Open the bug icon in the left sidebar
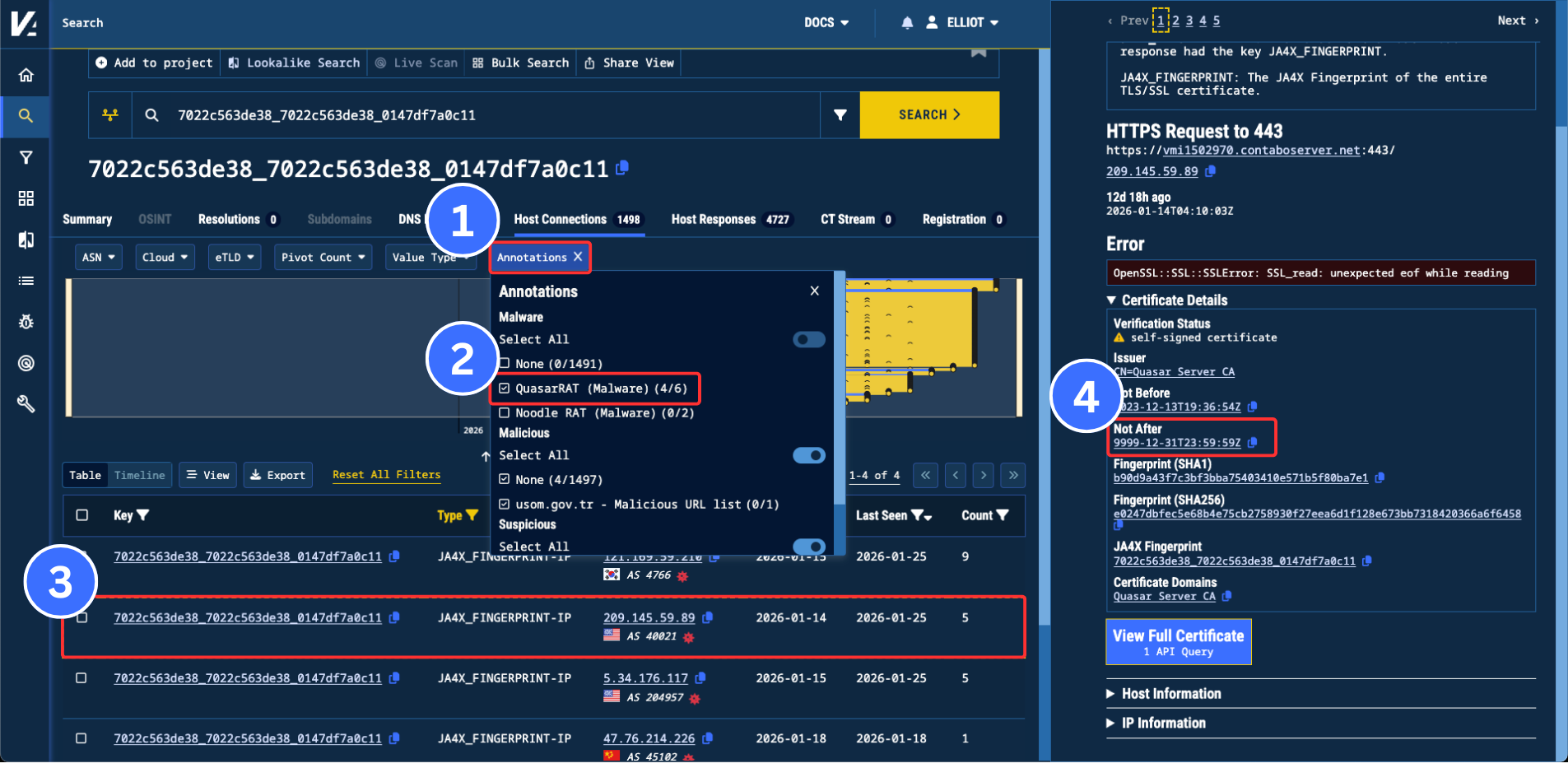 click(x=26, y=322)
